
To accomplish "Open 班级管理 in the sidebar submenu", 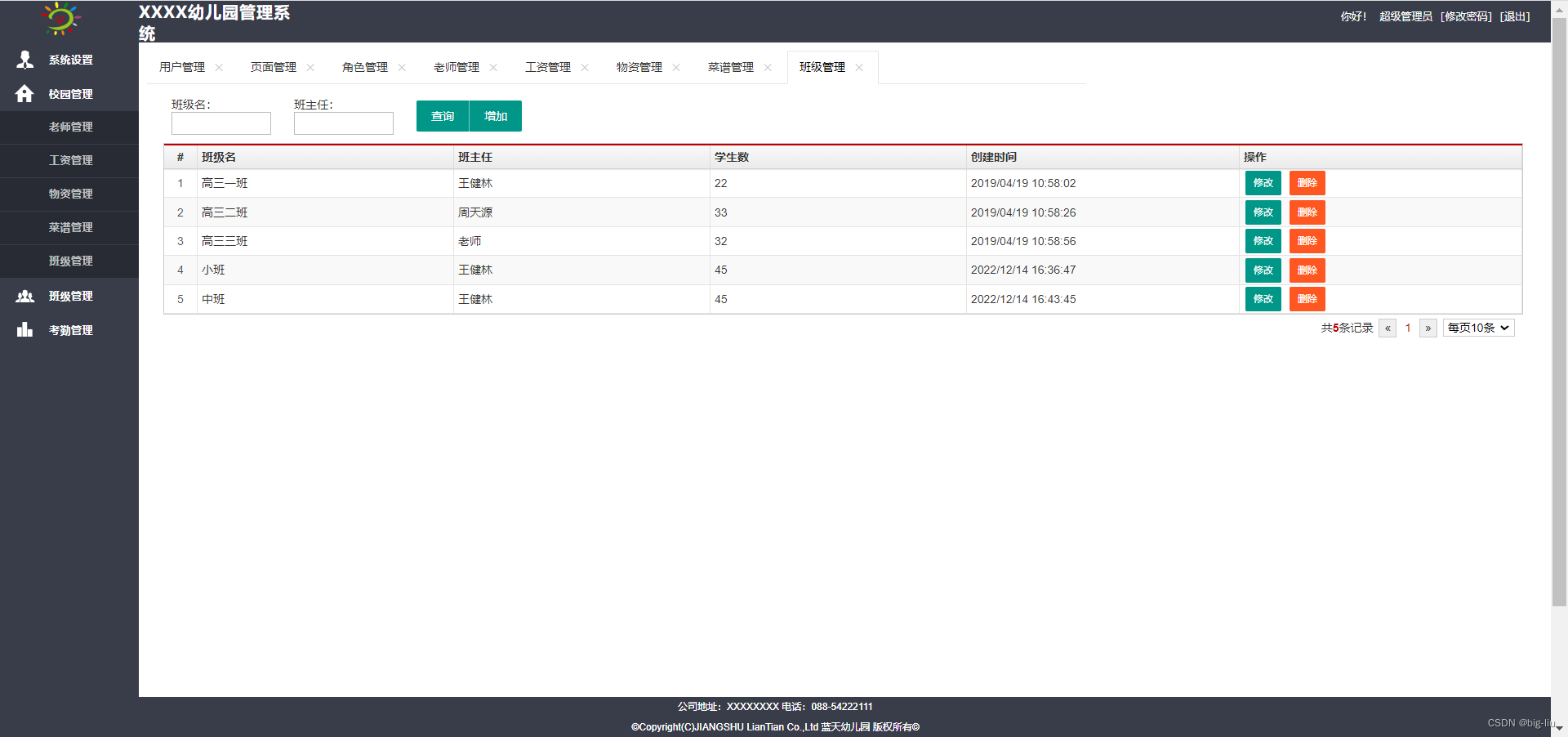I will [69, 261].
